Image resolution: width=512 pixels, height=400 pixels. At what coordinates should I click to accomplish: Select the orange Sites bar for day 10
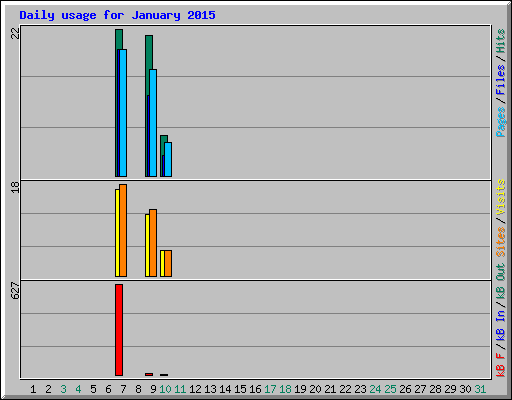[x=168, y=263]
